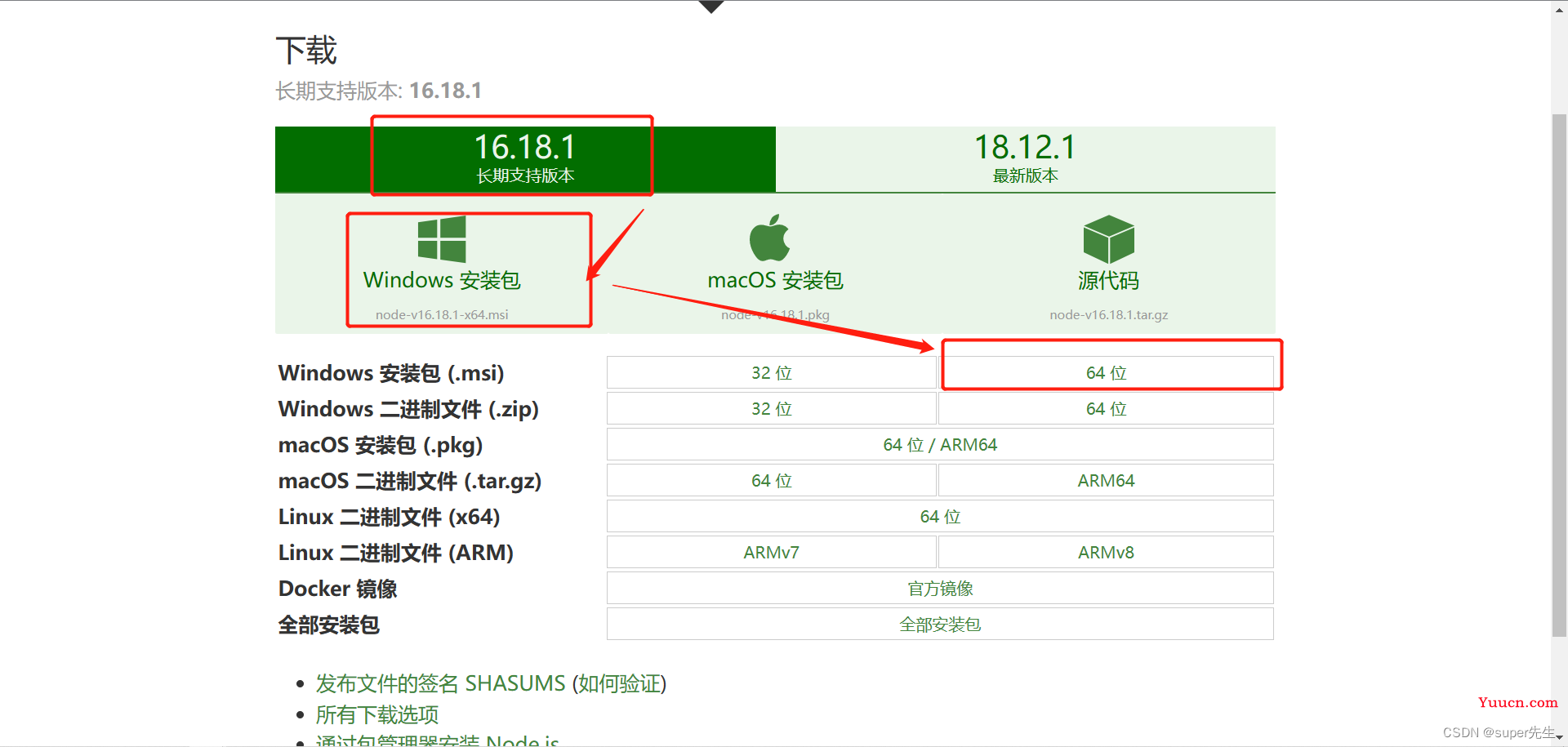
Task: Open the 全部安装包 link in the table
Action: [x=940, y=624]
